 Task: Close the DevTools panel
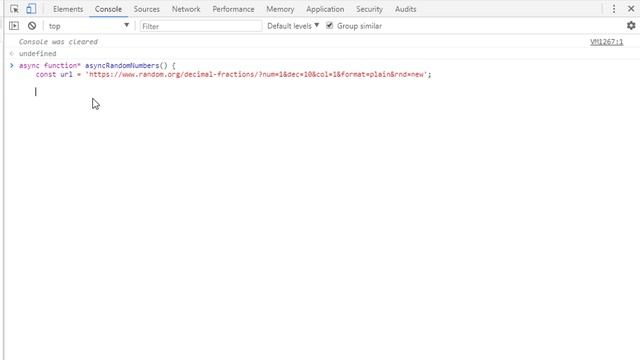pos(631,9)
